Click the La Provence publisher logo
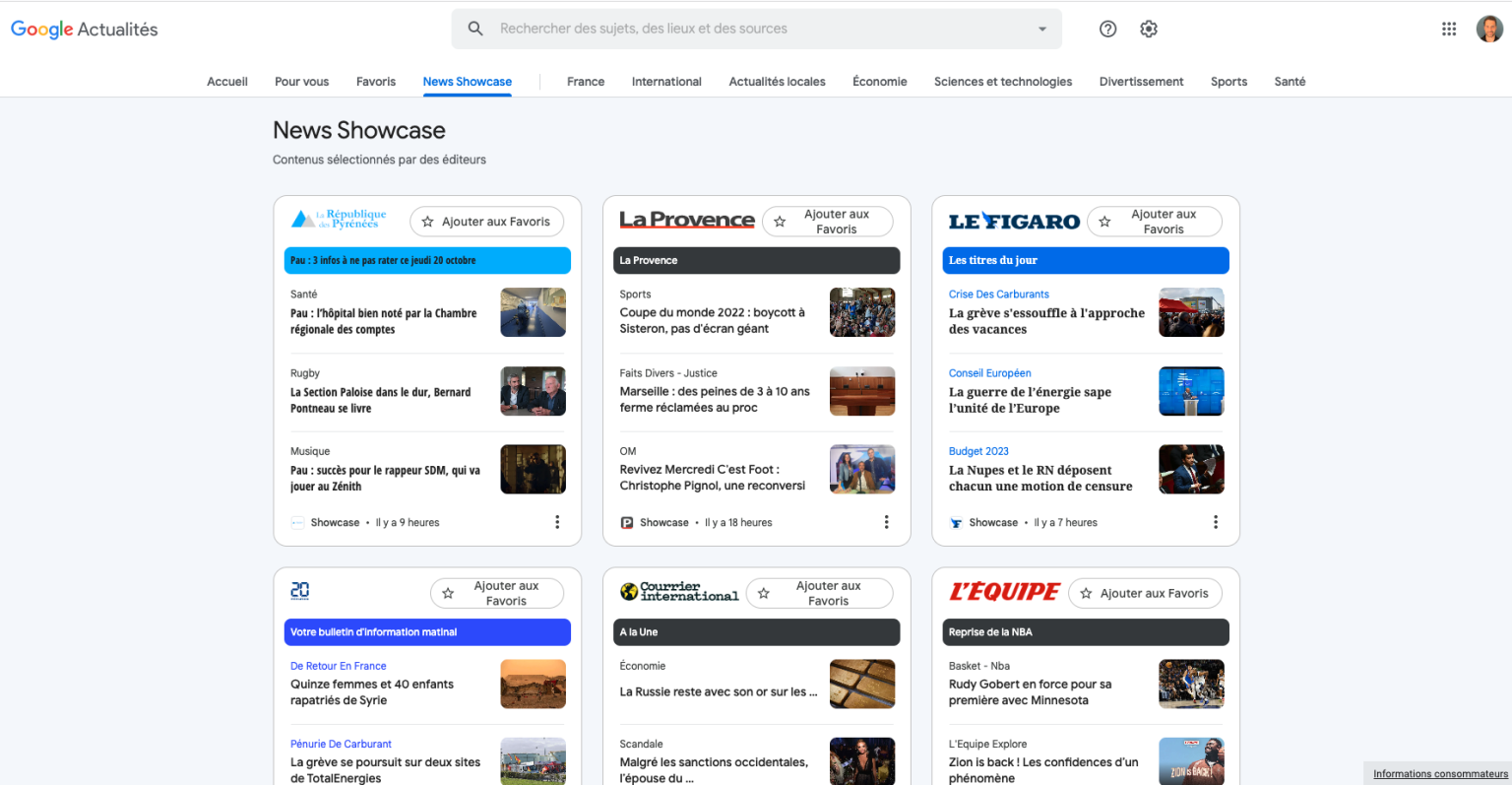1512x785 pixels. point(687,219)
